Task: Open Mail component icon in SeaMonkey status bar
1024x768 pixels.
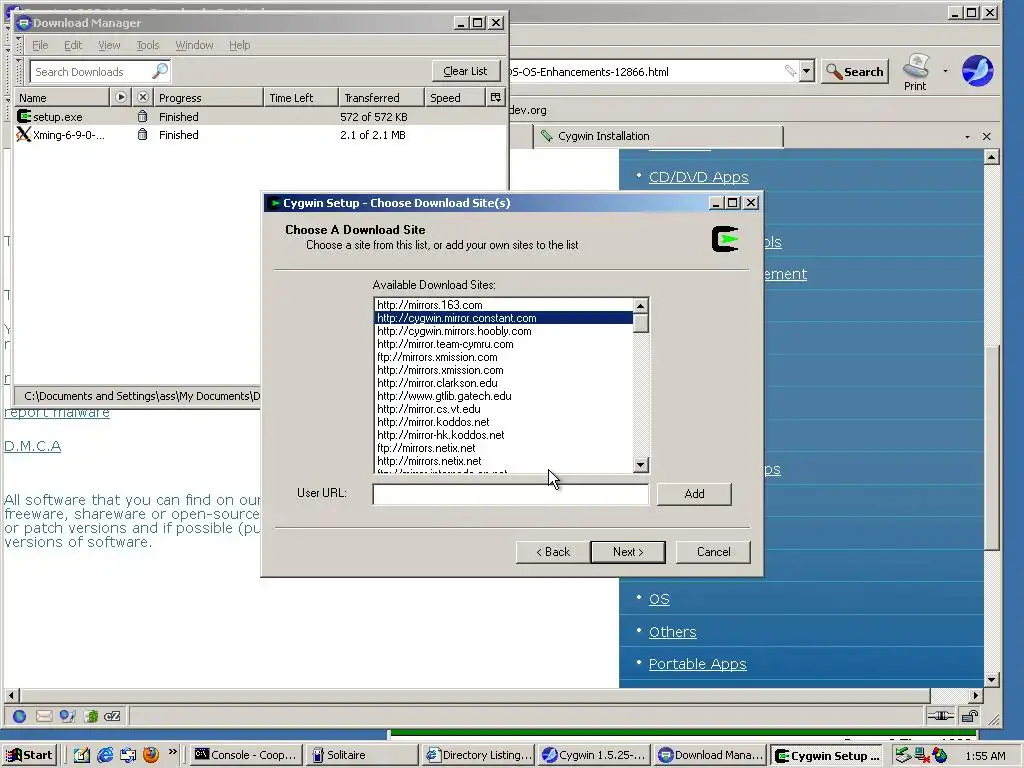Action: pyautogui.click(x=44, y=716)
